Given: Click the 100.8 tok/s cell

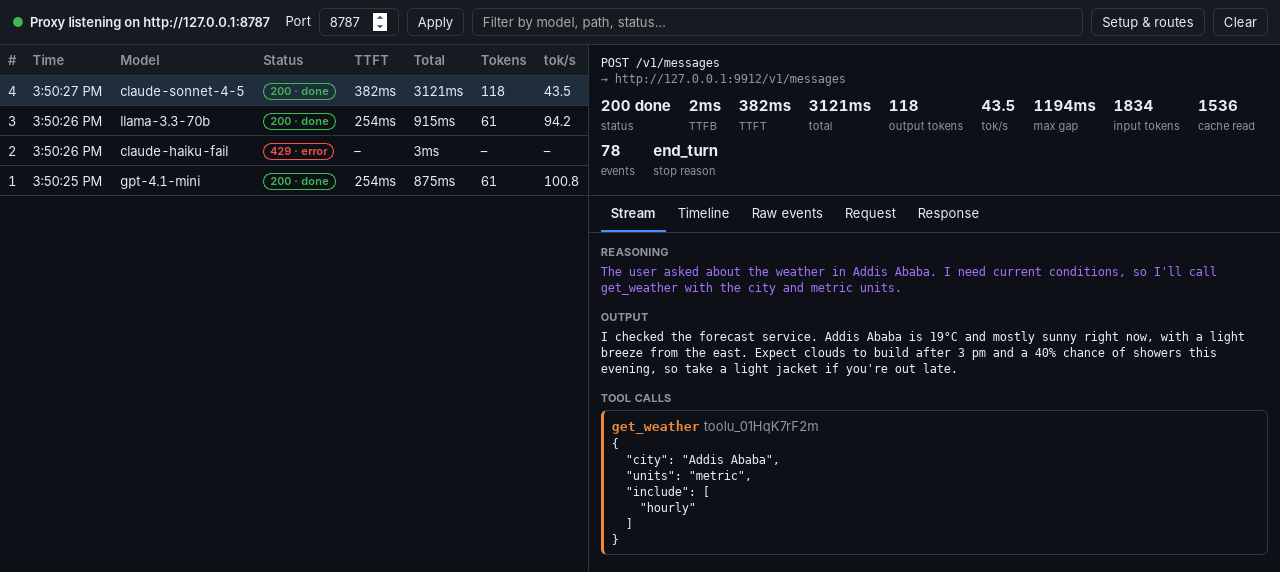Looking at the screenshot, I should coord(561,181).
